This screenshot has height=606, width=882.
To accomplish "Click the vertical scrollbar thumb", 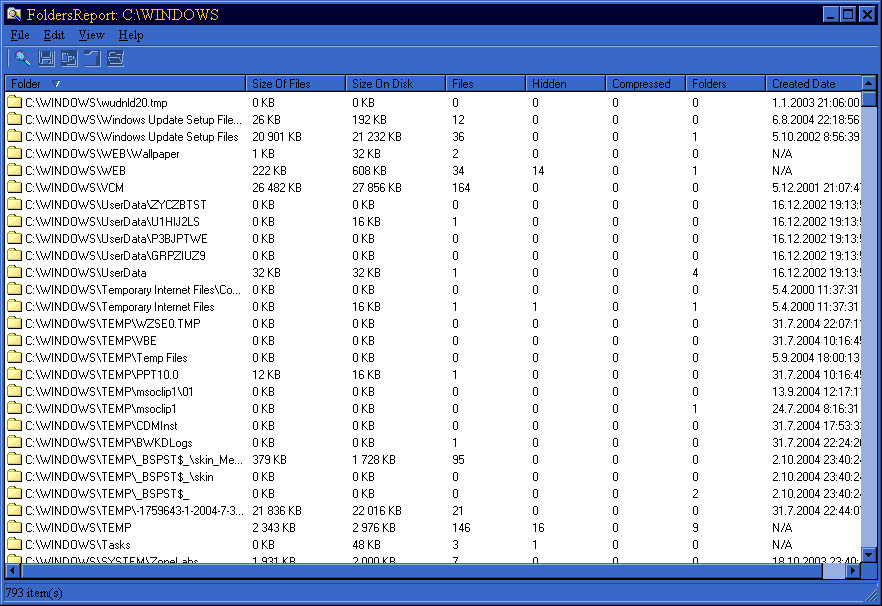I will [x=868, y=99].
